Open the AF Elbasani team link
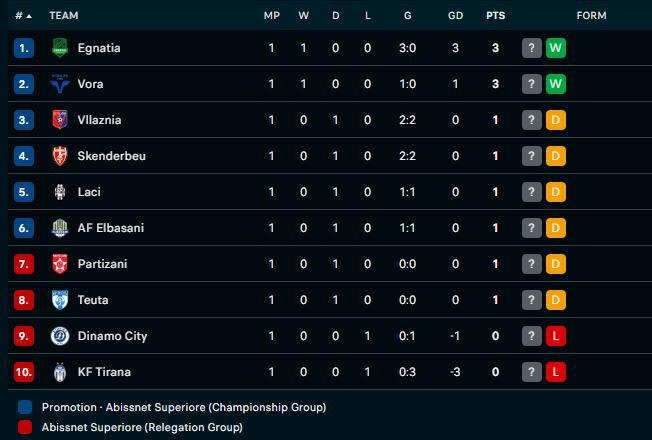The image size is (652, 440). click(111, 228)
